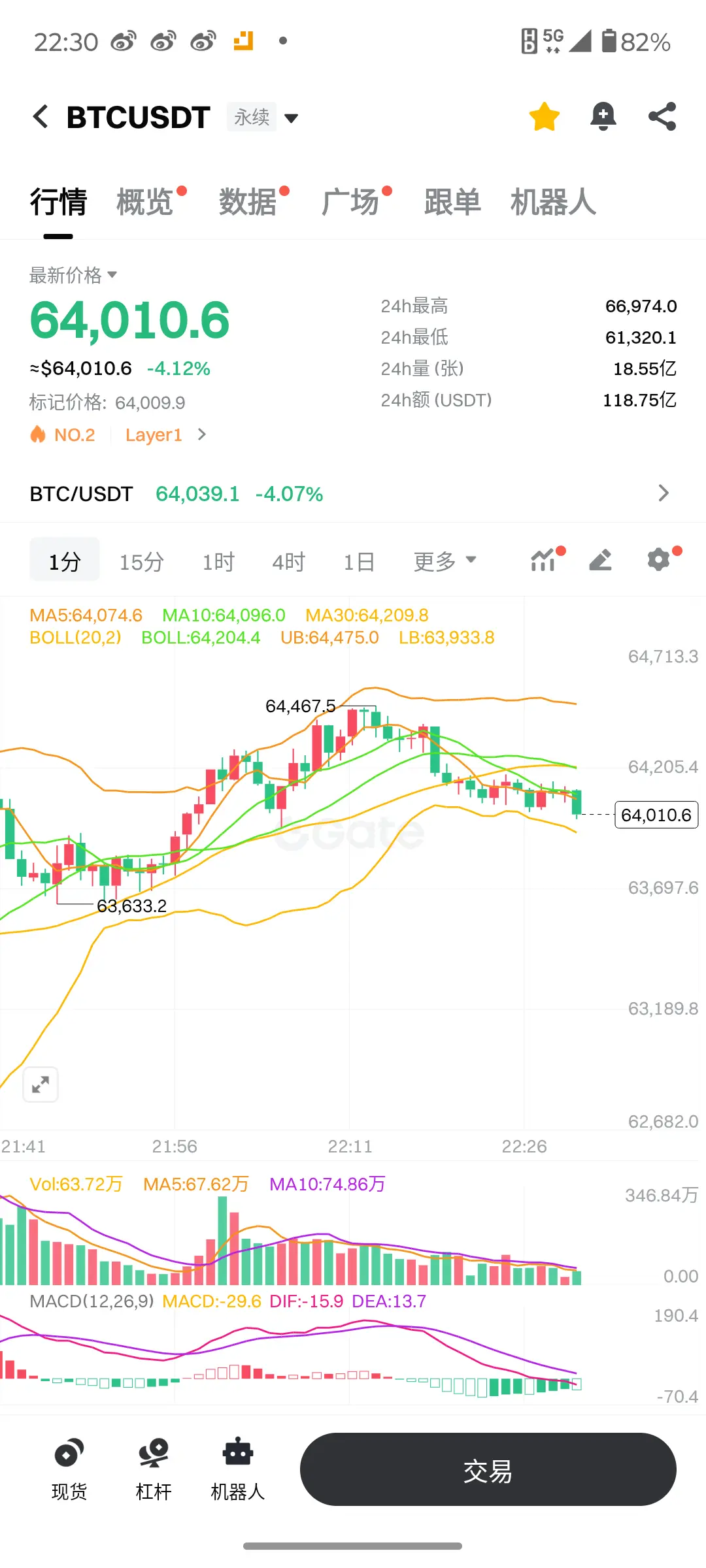The image size is (706, 1568).
Task: Tap the 标记价格 64,009.9 text
Action: point(107,402)
